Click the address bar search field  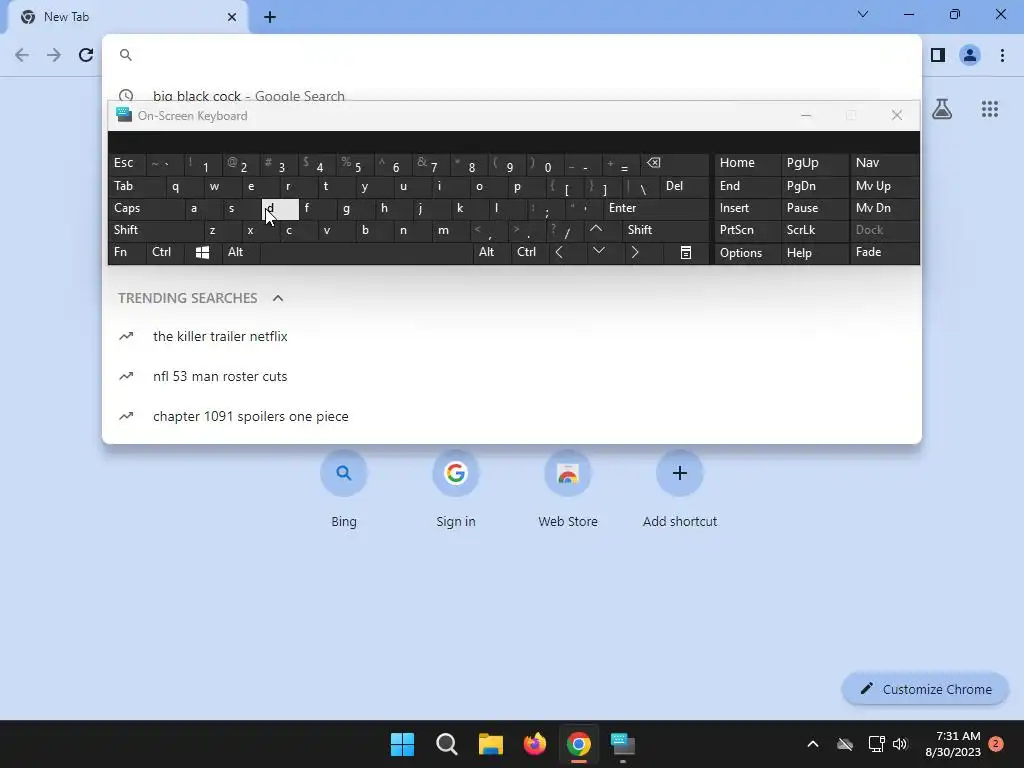click(511, 55)
